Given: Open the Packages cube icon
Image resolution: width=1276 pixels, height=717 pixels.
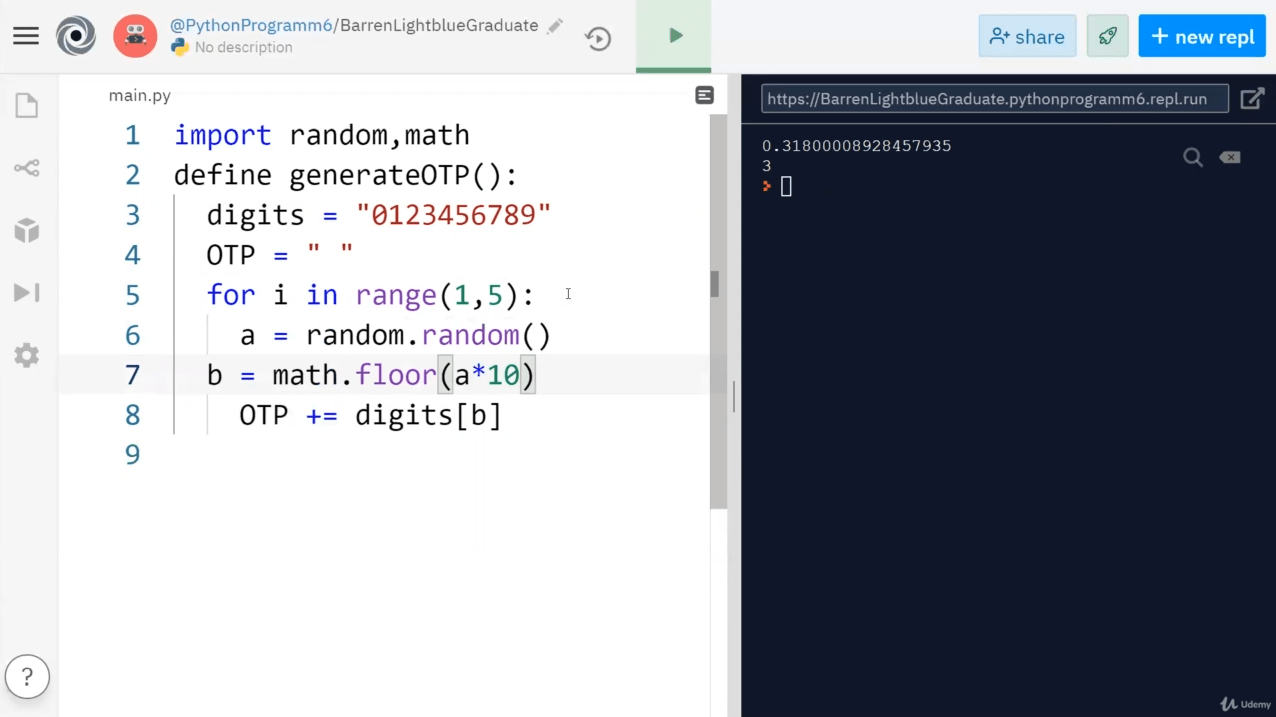Looking at the screenshot, I should coord(27,231).
